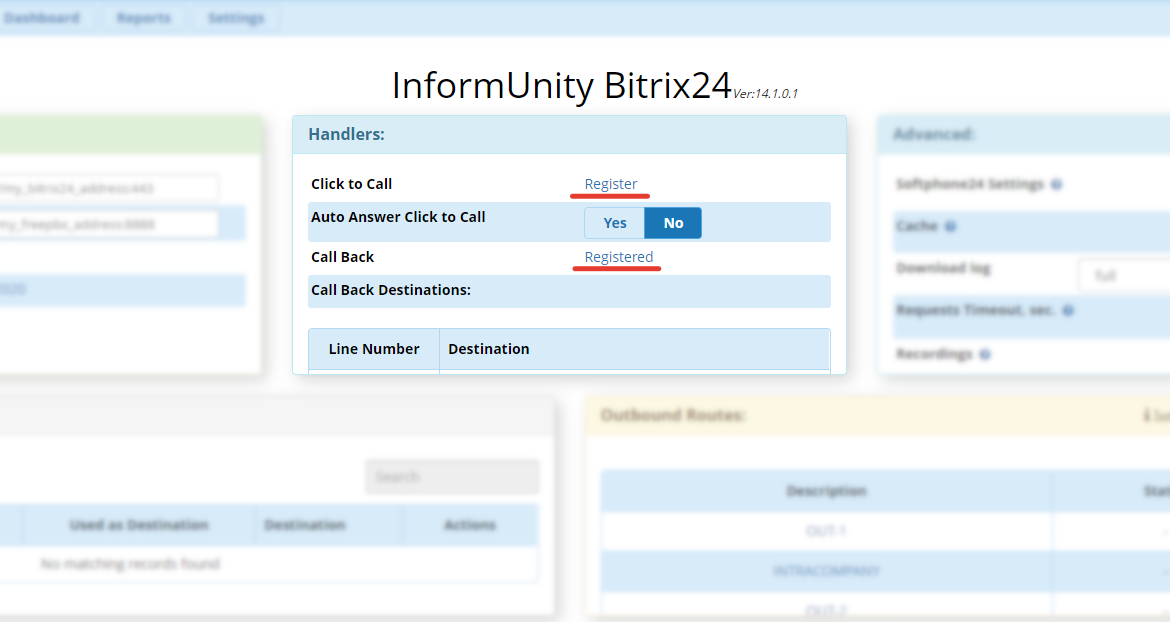Click the Register link for Click to Call
Viewport: 1170px width, 622px height.
[x=610, y=183]
